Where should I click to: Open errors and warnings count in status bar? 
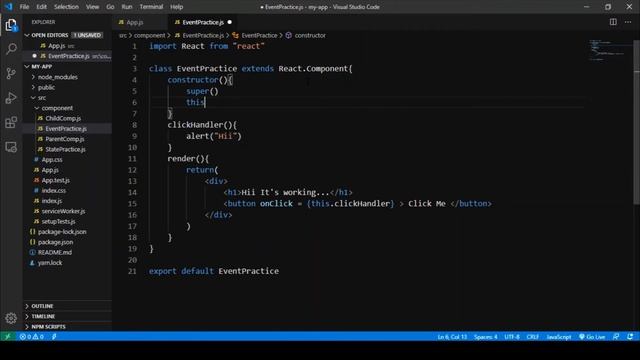point(32,337)
